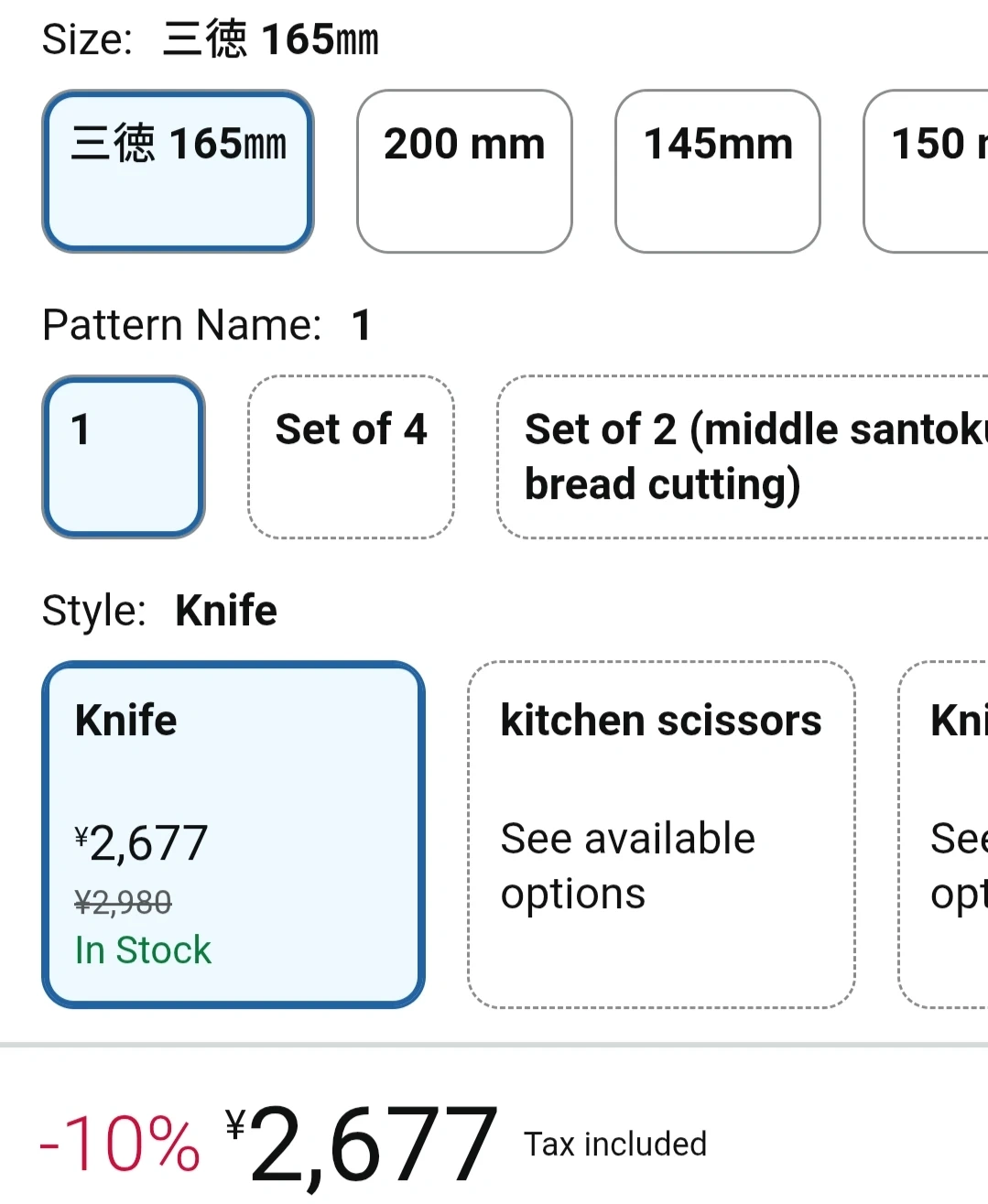The image size is (988, 1204).
Task: Click the ¥2,677 price inside Knife card
Action: coord(142,842)
